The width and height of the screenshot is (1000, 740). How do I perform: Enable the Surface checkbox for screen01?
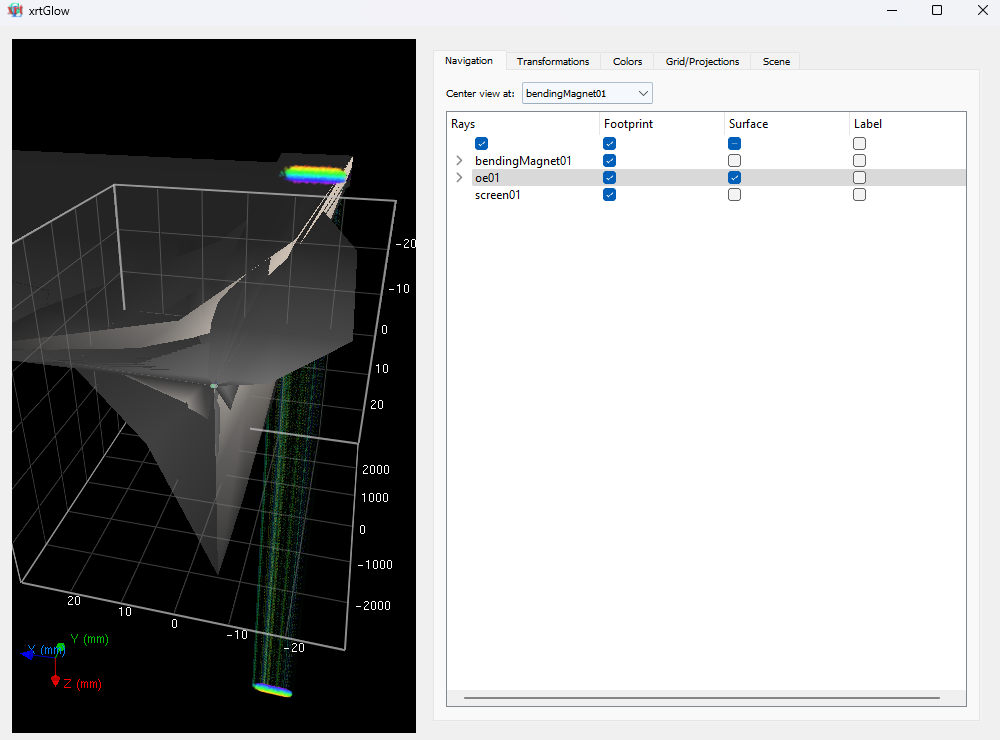734,194
